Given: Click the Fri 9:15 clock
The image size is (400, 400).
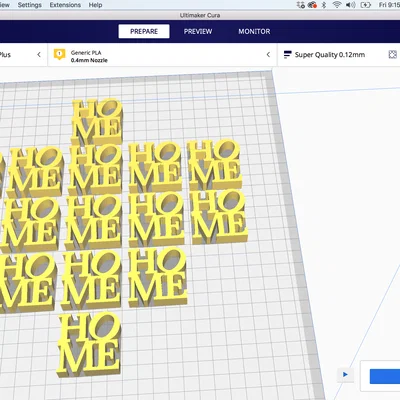Looking at the screenshot, I should pos(389,5).
